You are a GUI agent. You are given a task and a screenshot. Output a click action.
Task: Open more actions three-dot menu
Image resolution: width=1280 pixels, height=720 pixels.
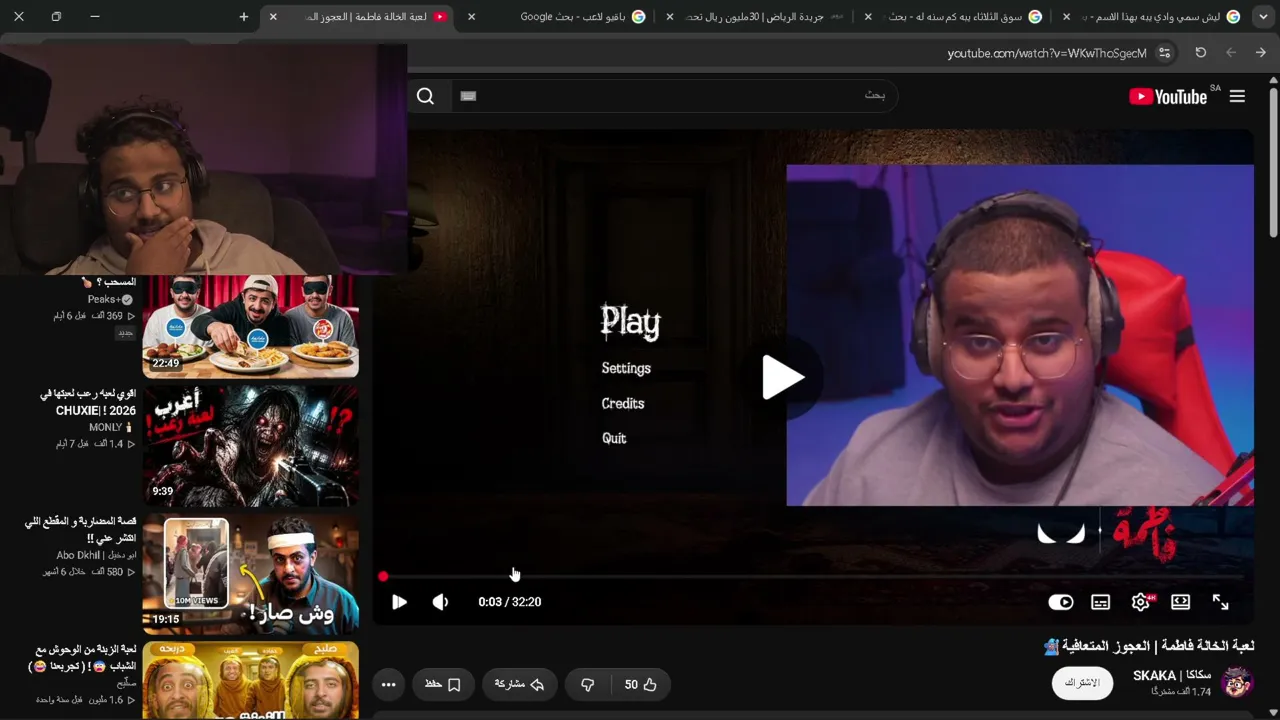(x=388, y=685)
